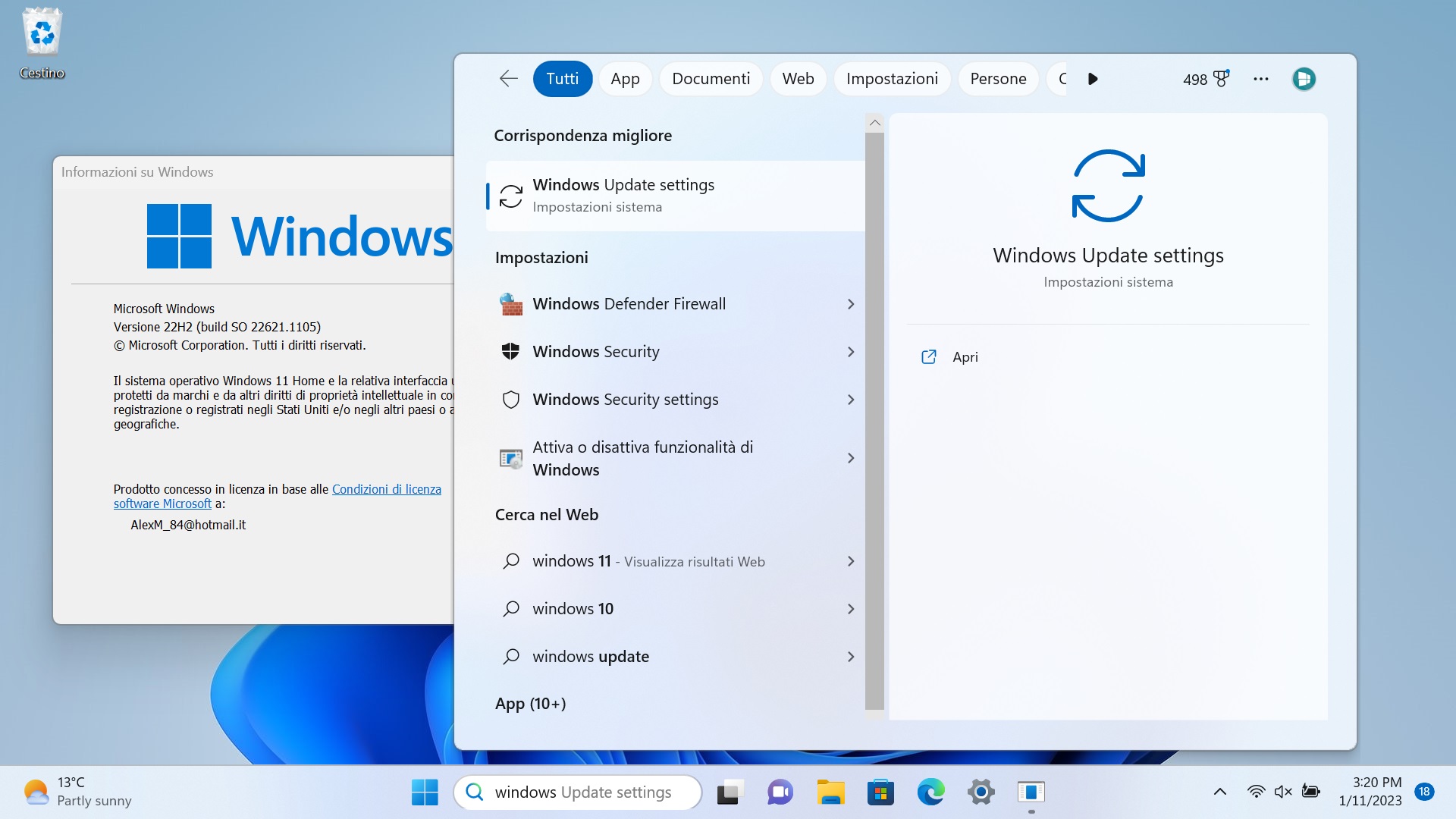Expand the windows 10 web result chevron

point(850,609)
